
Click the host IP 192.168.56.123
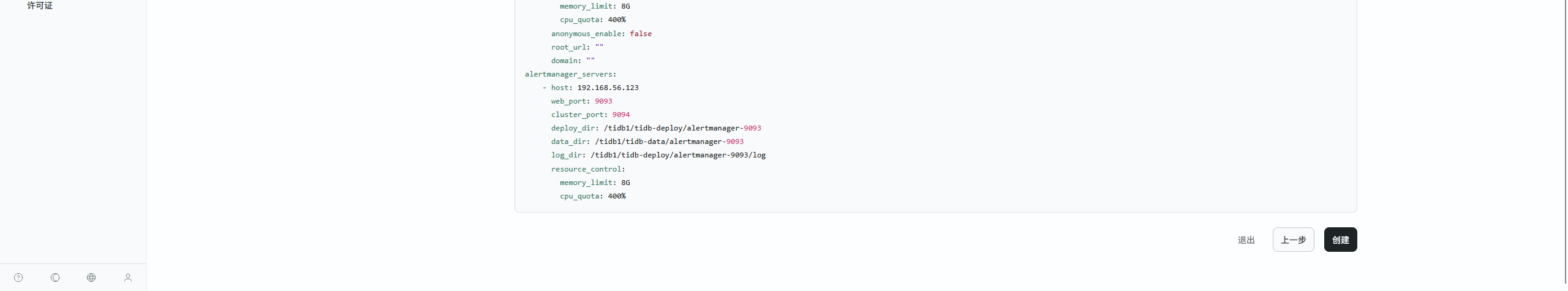click(x=608, y=88)
